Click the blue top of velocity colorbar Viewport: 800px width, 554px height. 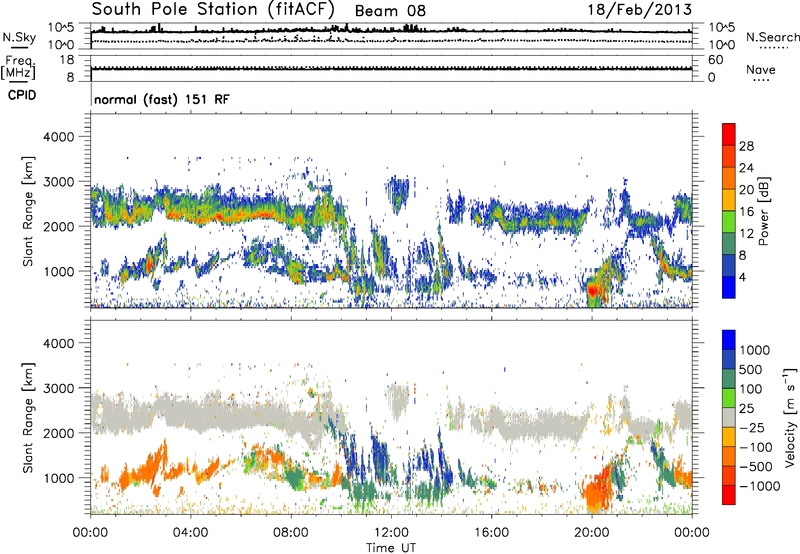(729, 340)
